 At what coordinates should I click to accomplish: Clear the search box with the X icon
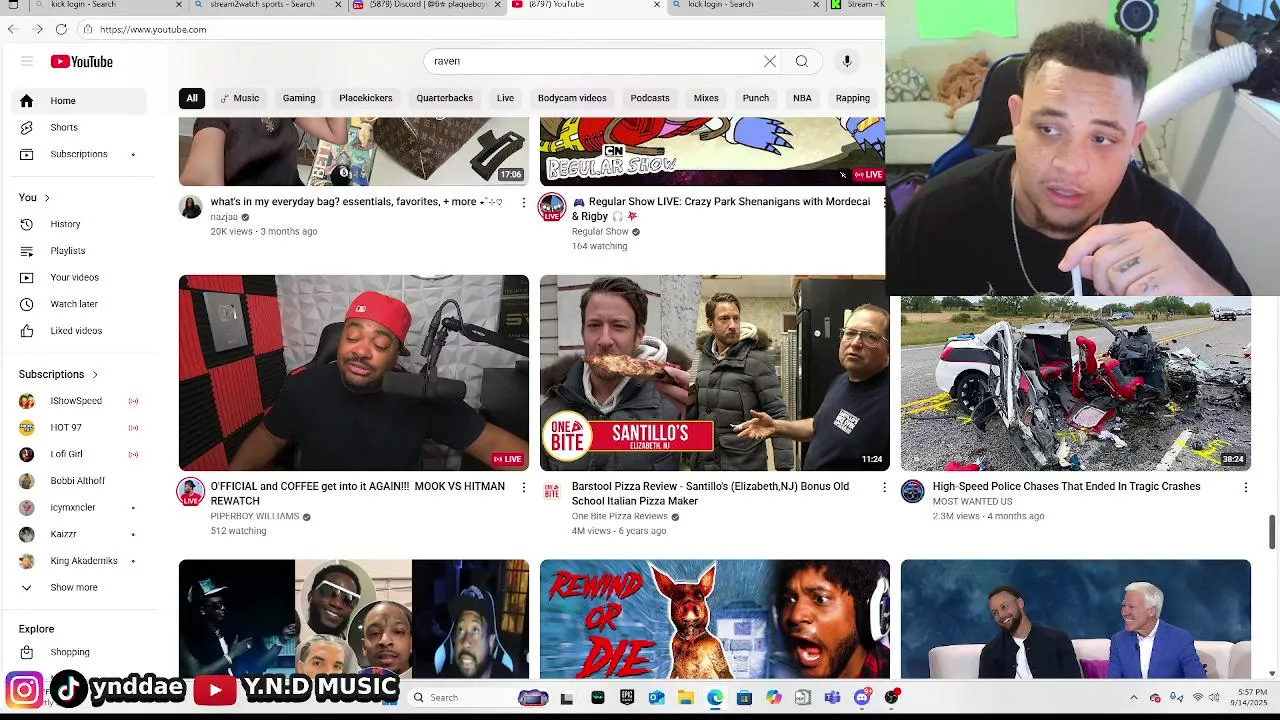(x=770, y=61)
